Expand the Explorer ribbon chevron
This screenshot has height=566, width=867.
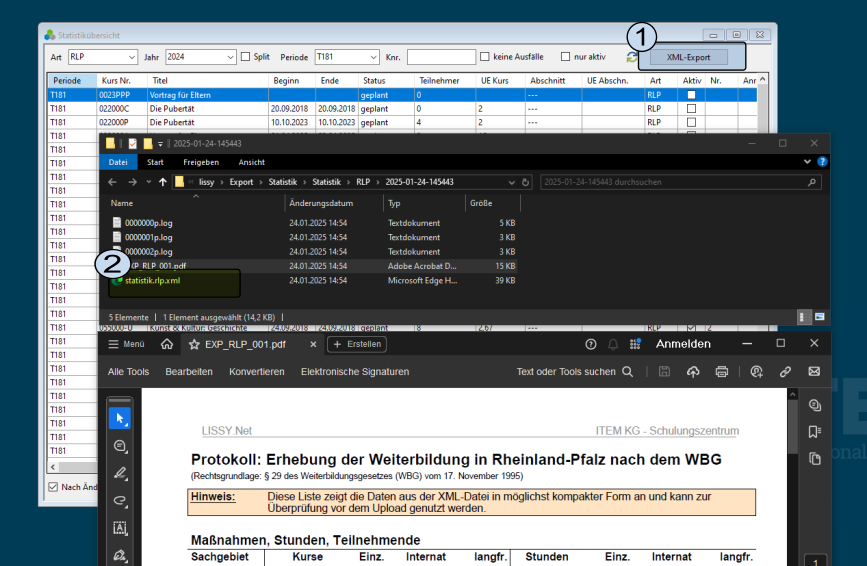pyautogui.click(x=807, y=162)
